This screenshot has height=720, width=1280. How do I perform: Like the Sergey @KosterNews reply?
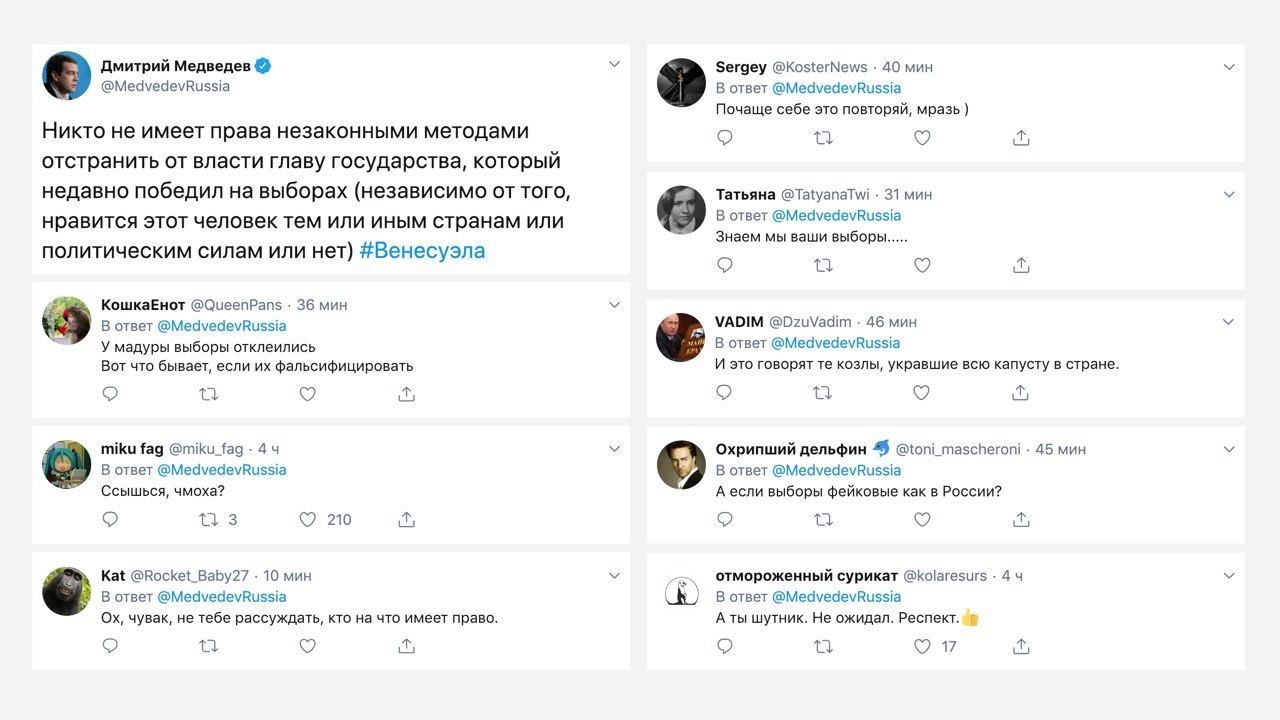(922, 138)
